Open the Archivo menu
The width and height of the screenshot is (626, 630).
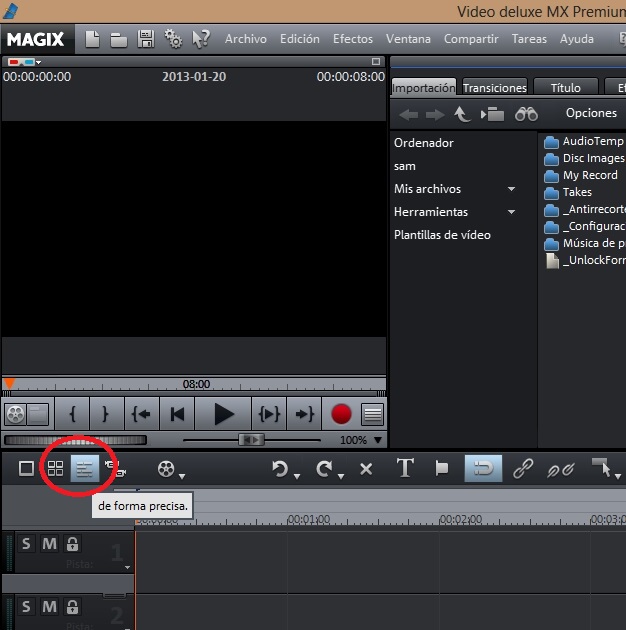[x=245, y=39]
